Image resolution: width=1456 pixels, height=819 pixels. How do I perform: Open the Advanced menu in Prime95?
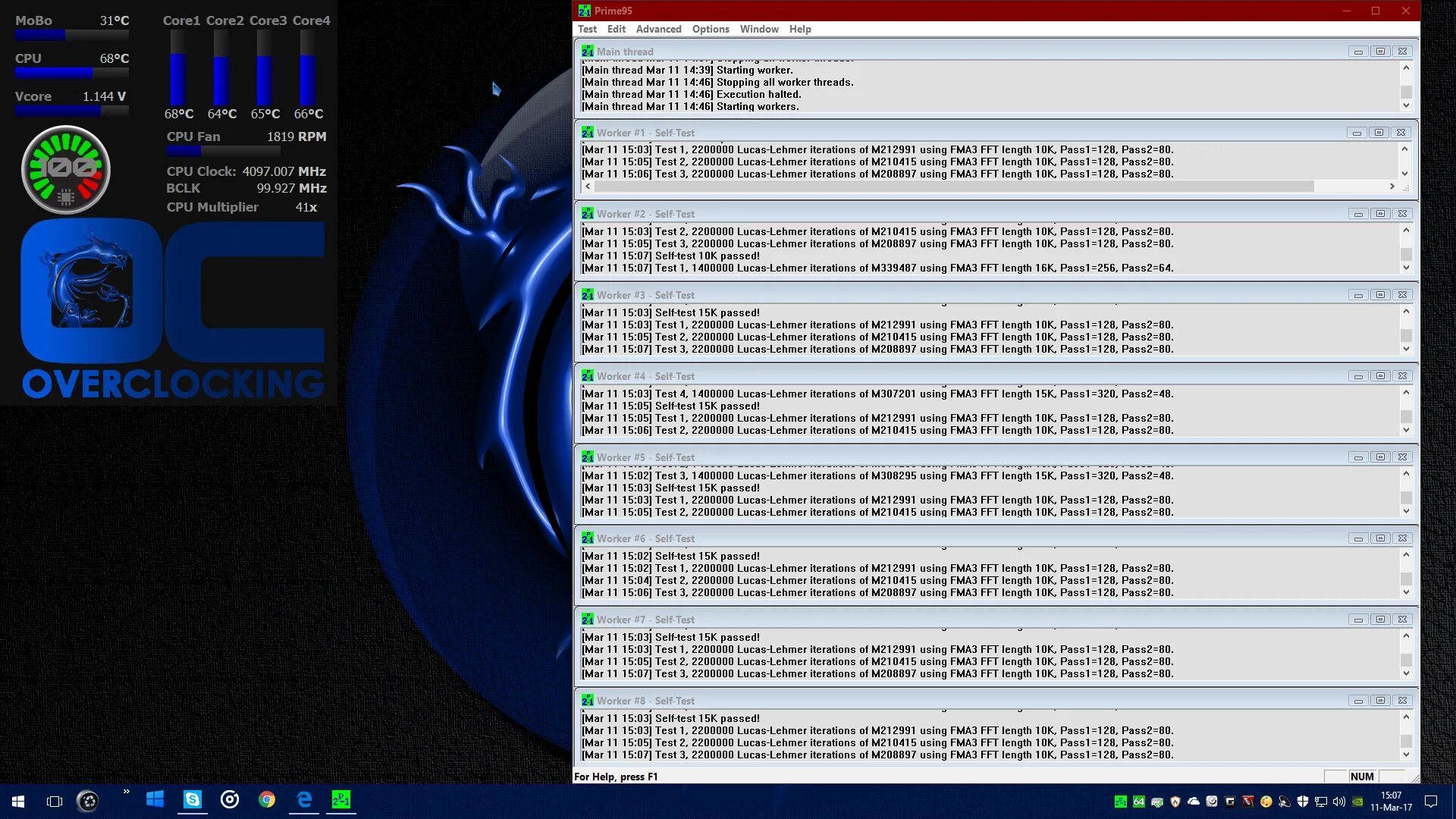click(x=658, y=29)
